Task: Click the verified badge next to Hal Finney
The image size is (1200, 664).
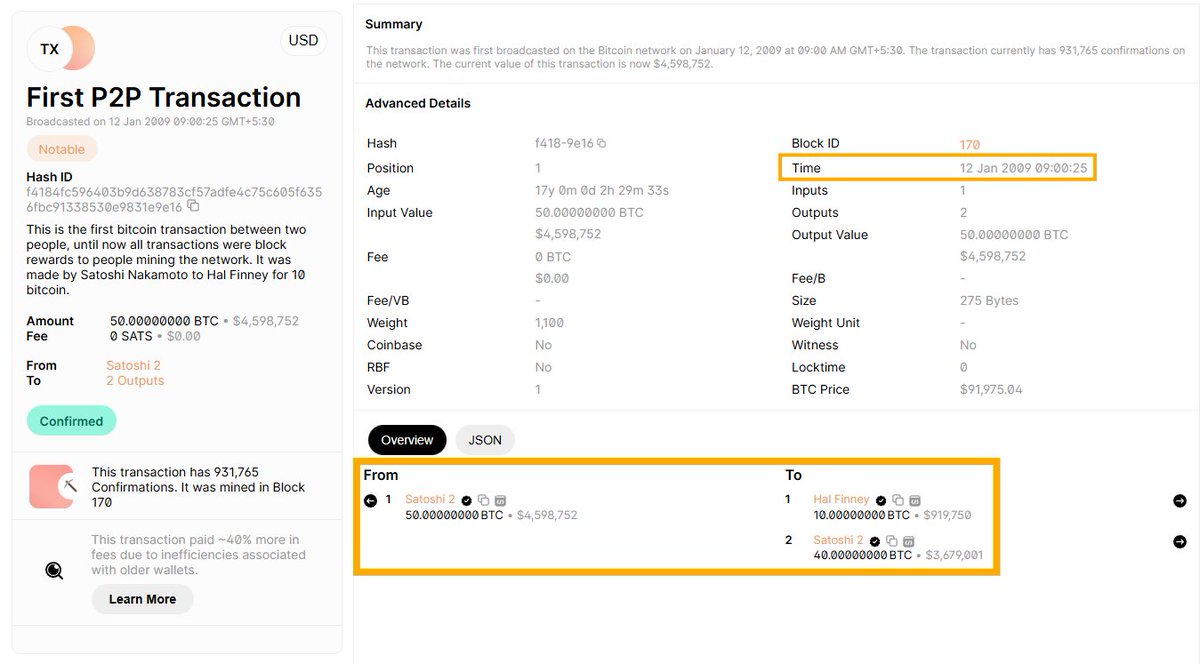Action: 880,500
